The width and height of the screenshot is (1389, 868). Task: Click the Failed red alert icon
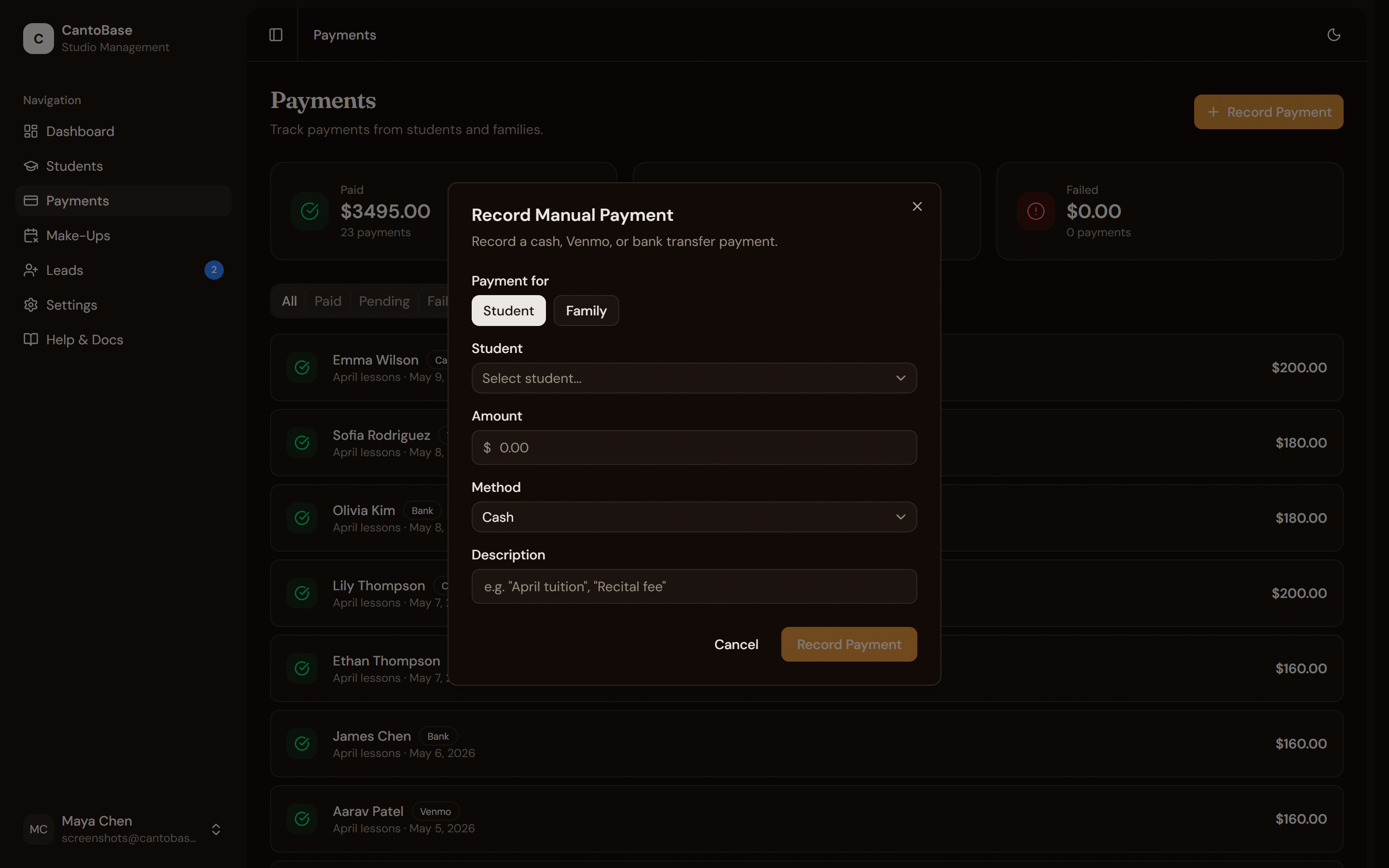[1035, 211]
